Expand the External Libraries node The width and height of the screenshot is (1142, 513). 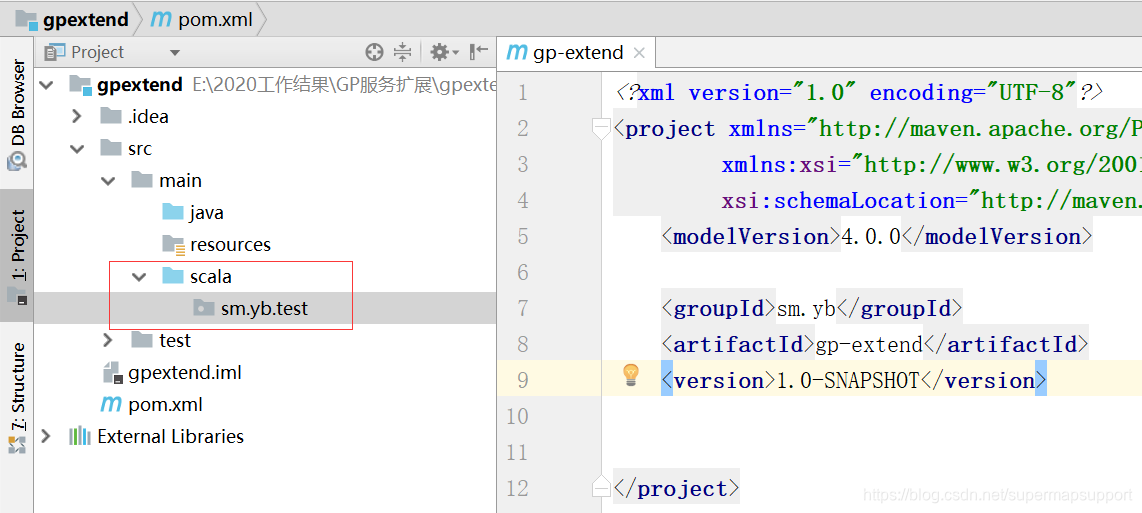(x=47, y=436)
